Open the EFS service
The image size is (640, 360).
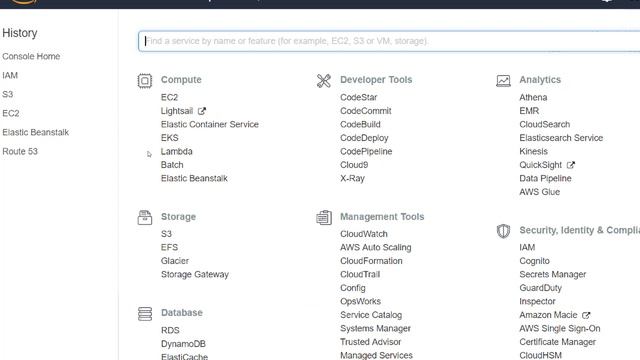(169, 247)
